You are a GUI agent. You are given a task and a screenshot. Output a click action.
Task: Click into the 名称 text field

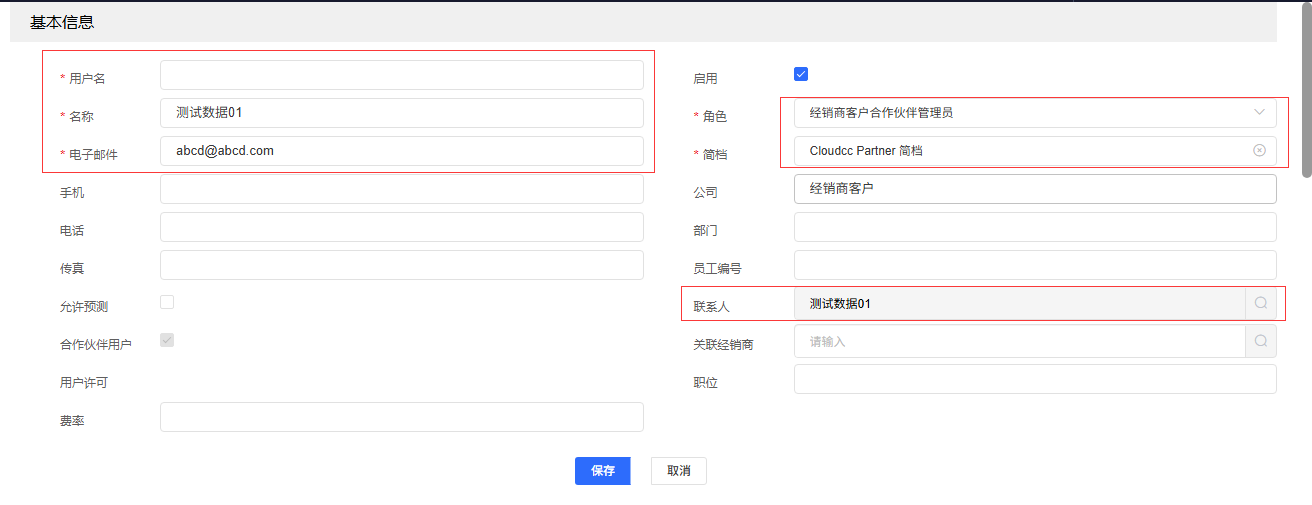point(401,113)
